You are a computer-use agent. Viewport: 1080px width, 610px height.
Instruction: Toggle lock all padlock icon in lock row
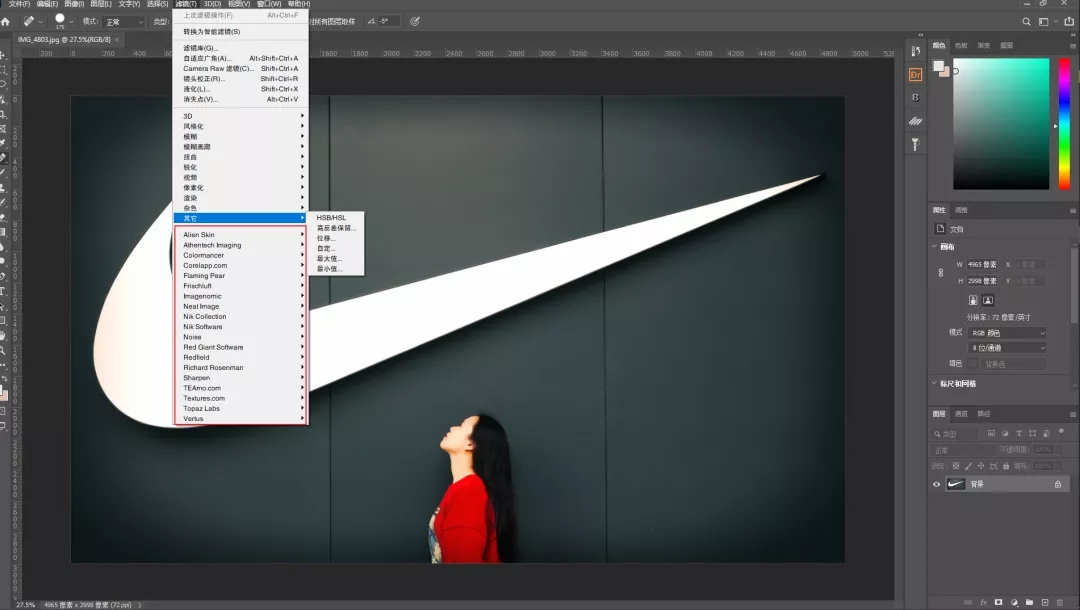click(1006, 466)
